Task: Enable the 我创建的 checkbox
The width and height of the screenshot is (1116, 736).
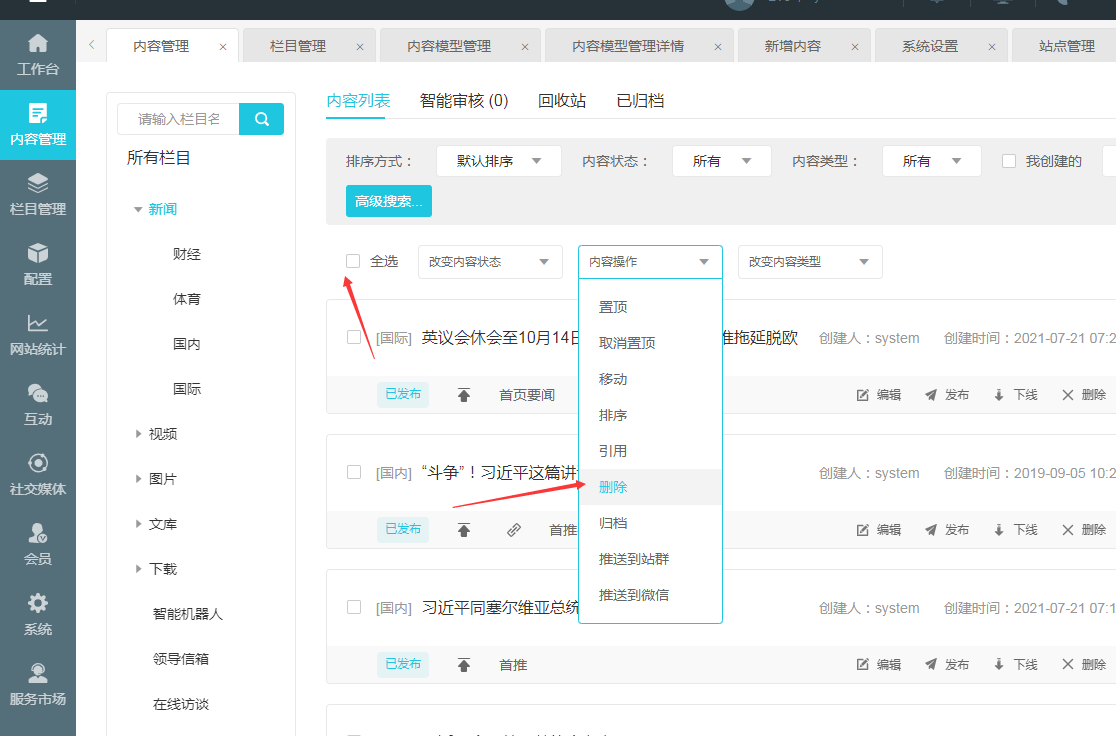Action: coord(1009,161)
